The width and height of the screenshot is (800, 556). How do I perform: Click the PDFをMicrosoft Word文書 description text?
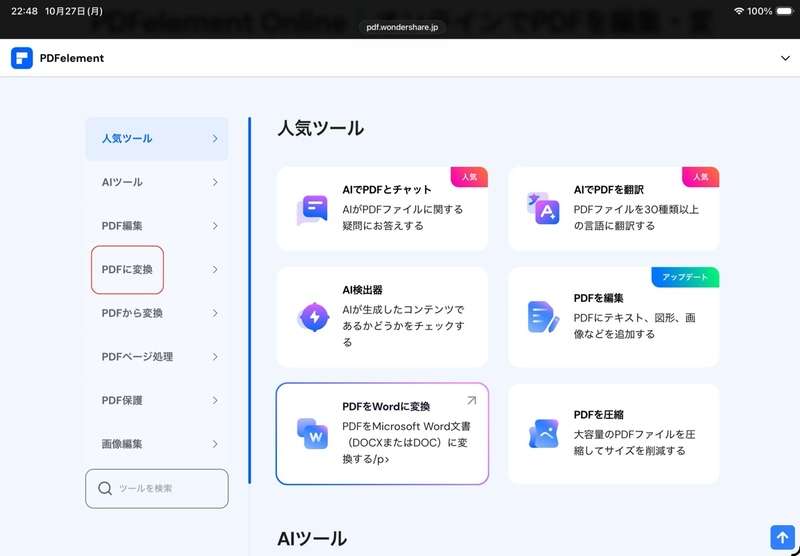(406, 442)
